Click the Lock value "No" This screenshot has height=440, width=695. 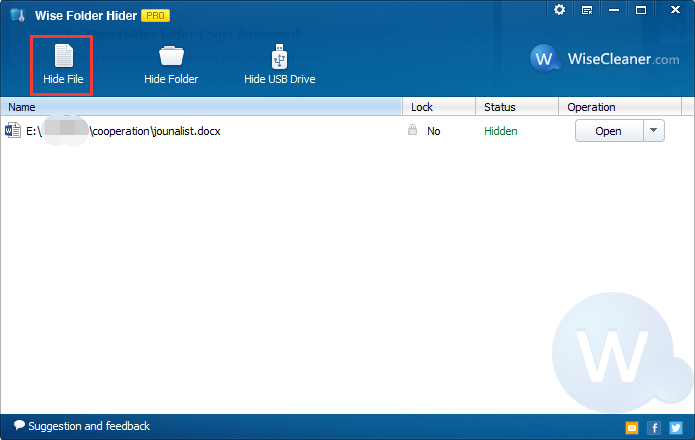pyautogui.click(x=433, y=131)
